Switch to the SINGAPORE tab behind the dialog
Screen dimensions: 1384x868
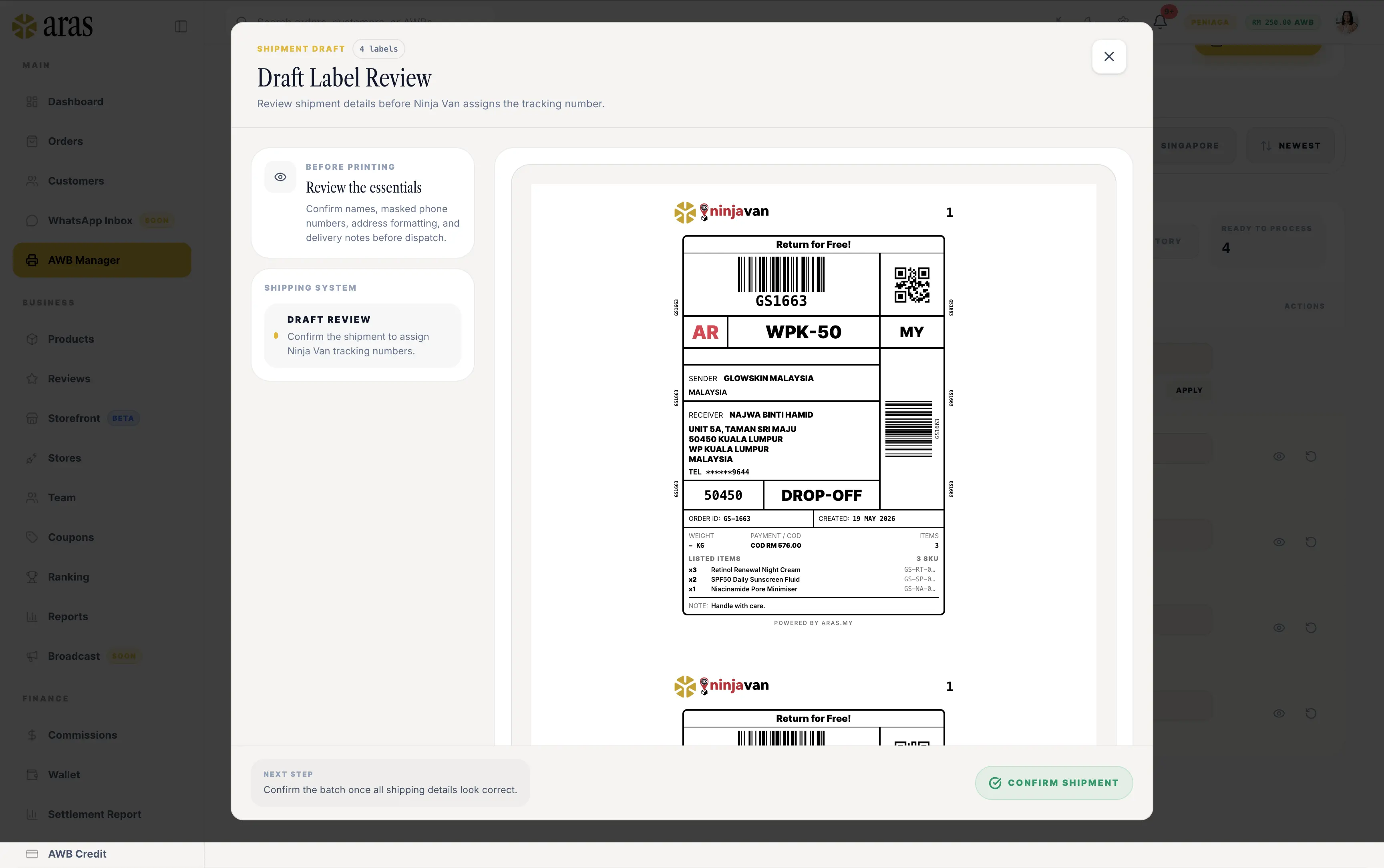[x=1189, y=146]
